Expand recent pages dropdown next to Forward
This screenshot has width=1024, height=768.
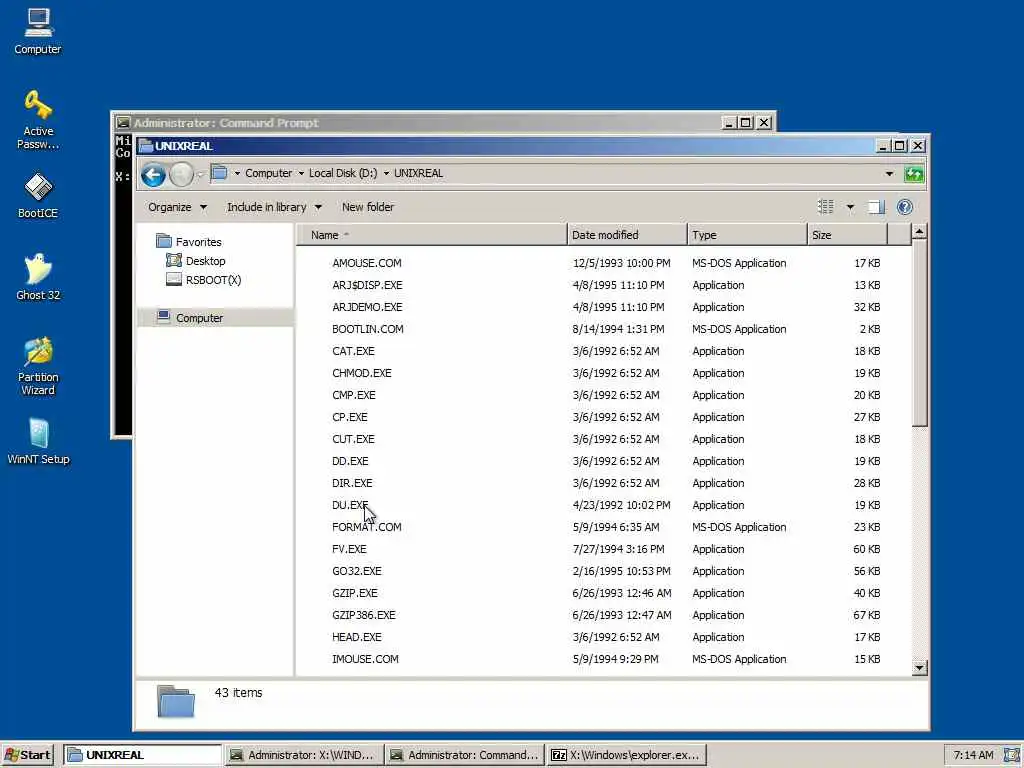(x=200, y=174)
